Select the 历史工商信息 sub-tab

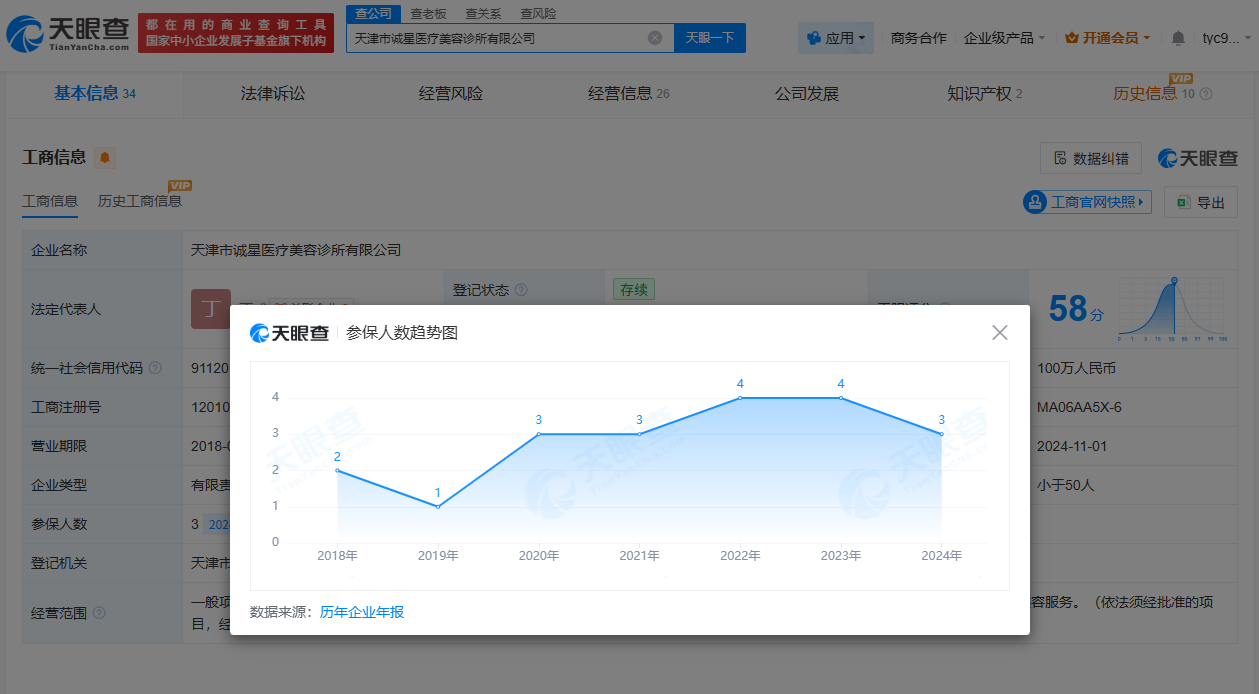(140, 201)
